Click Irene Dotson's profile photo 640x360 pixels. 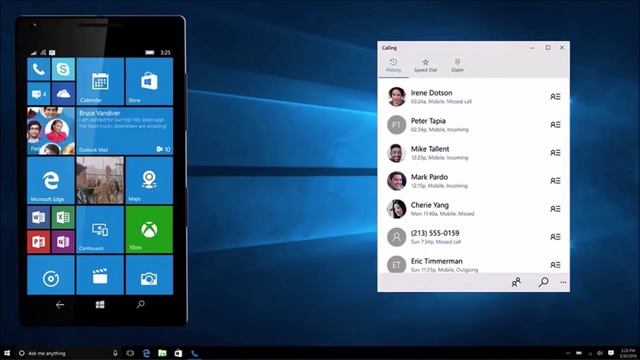coord(396,97)
